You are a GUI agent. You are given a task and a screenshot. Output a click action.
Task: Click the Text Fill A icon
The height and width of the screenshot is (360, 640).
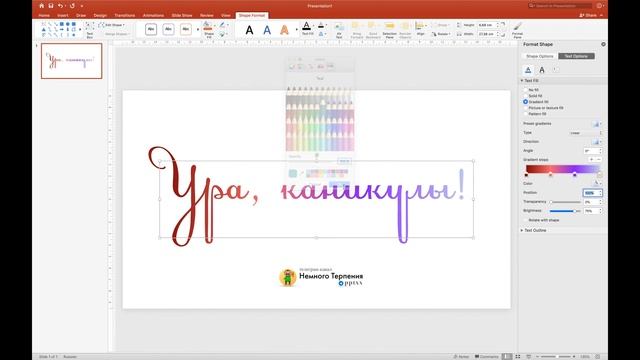pos(307,27)
